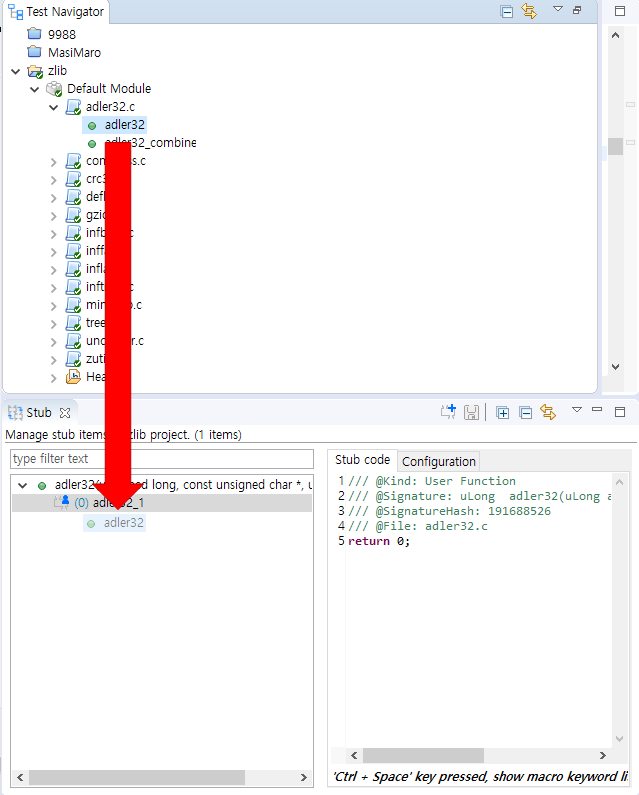639x795 pixels.
Task: Collapse the adler32 stub signature node
Action: pos(22,486)
